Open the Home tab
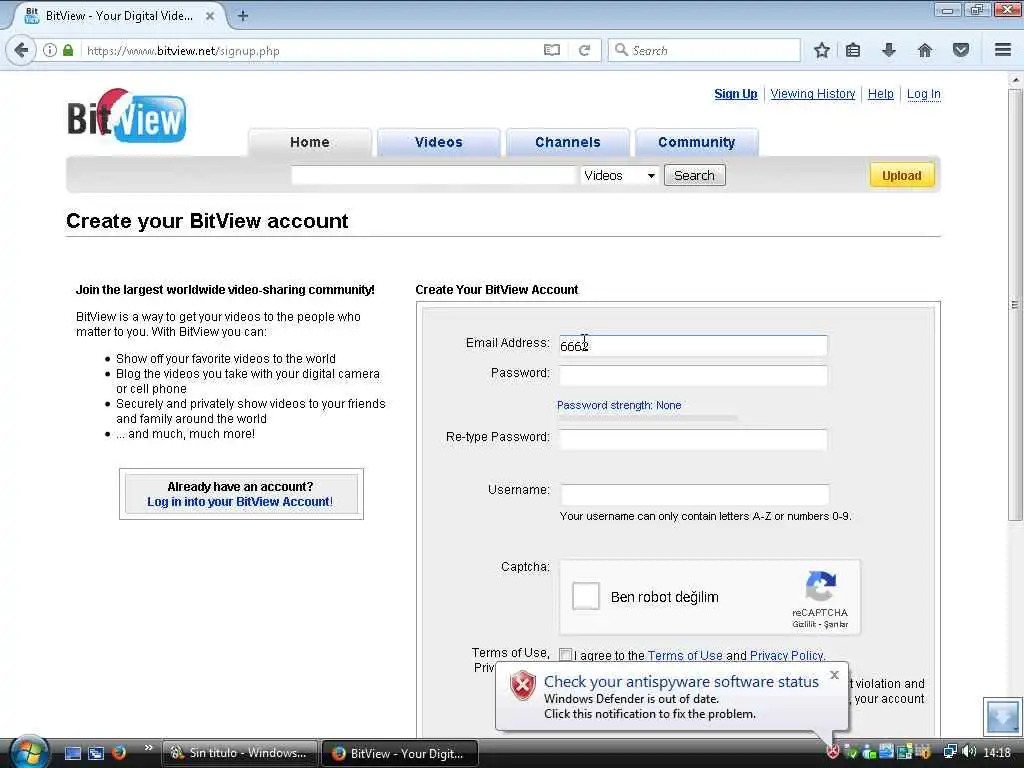Image resolution: width=1024 pixels, height=768 pixels. click(x=310, y=142)
